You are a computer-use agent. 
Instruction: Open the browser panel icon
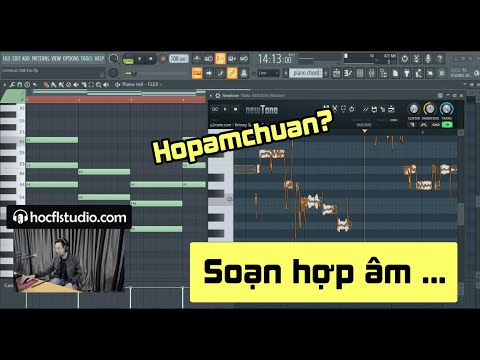(x=384, y=73)
